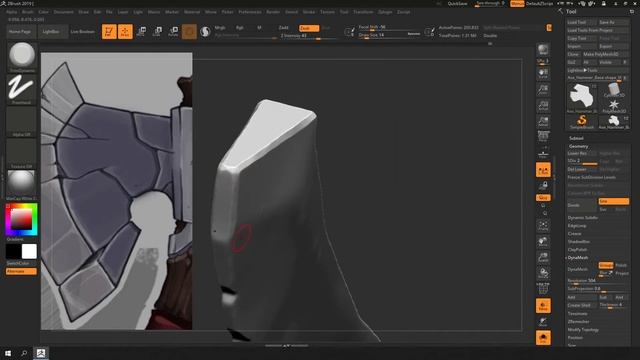Click the QuickSave button

[x=457, y=4]
